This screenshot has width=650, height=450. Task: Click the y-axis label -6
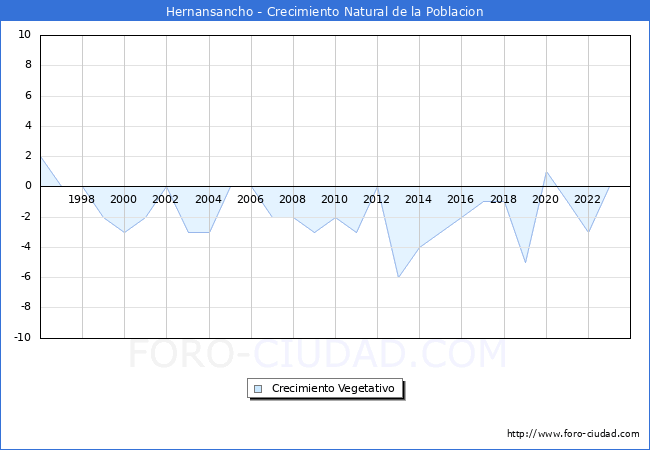26,276
